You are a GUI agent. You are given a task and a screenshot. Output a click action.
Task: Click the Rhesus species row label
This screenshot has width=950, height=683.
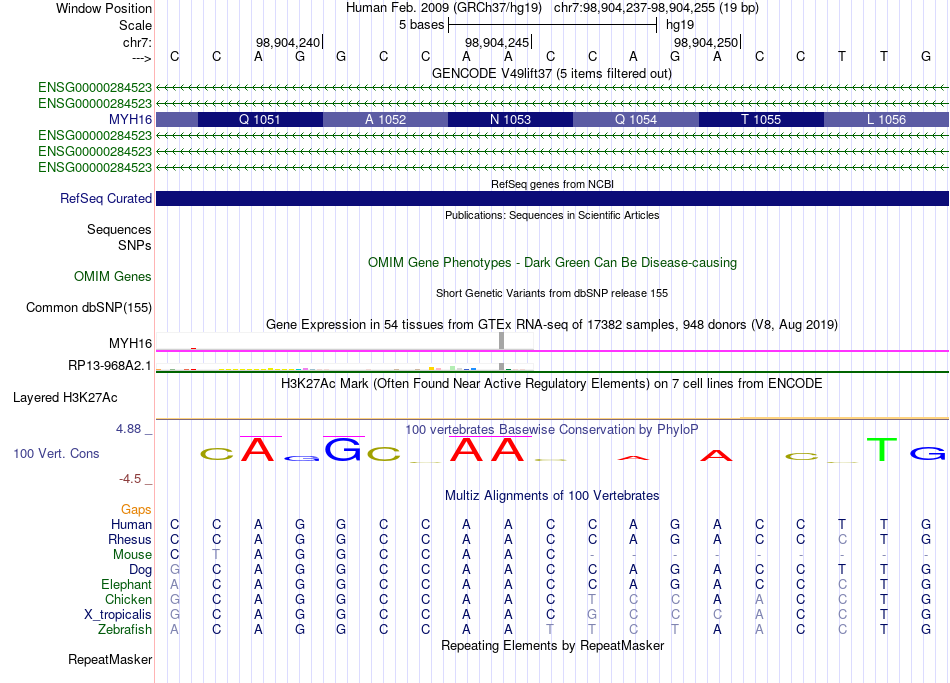click(x=130, y=539)
